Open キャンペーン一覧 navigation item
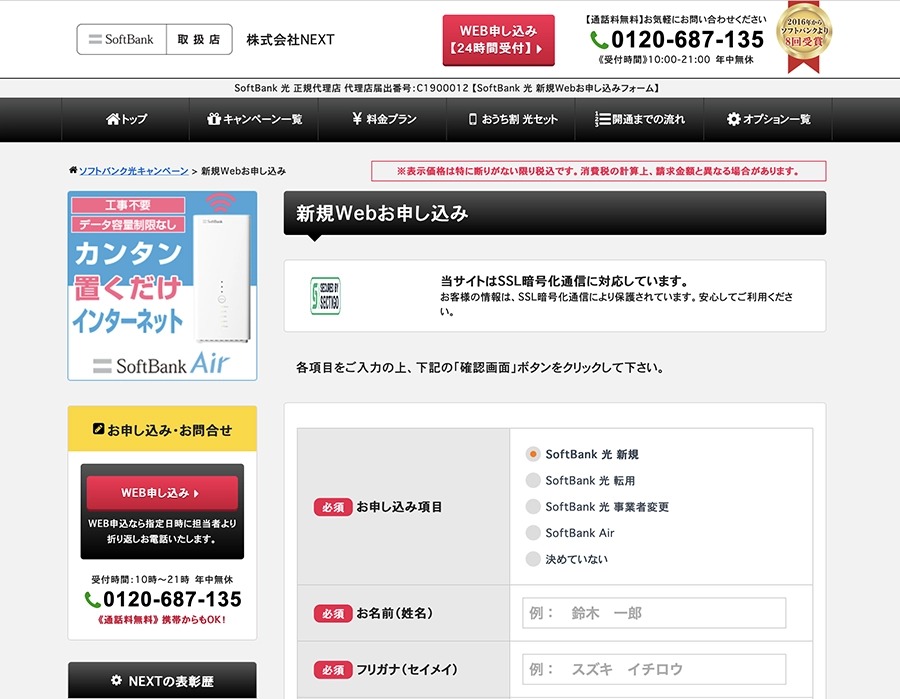This screenshot has height=699, width=900. tap(254, 119)
